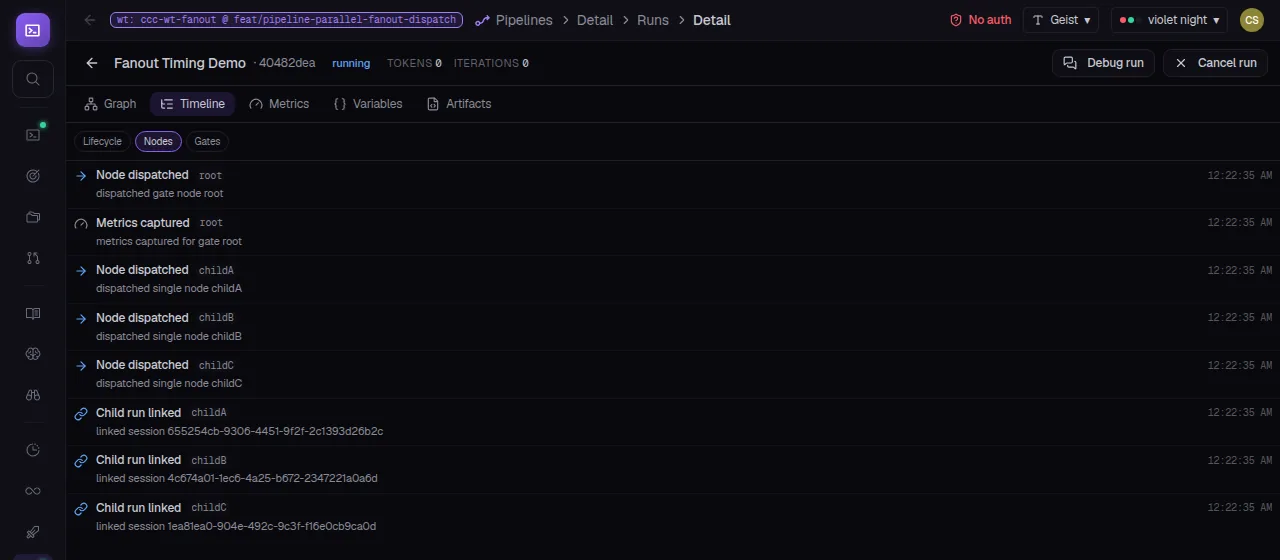The image size is (1280, 560).
Task: Select linked session 1ea81ea0 id text
Action: tap(236, 526)
